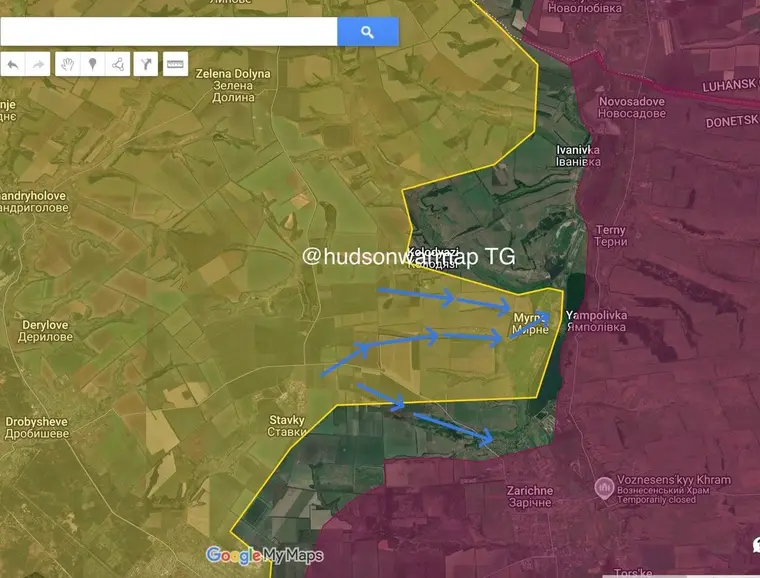760x578 pixels.
Task: Click the Ivanivka village label
Action: click(x=578, y=156)
